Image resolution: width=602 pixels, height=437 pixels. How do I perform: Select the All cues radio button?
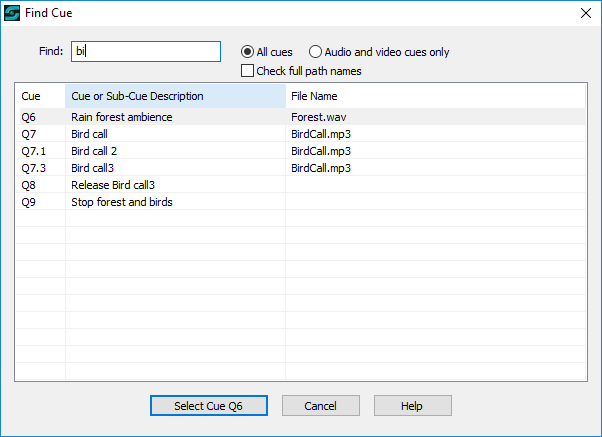pos(247,52)
